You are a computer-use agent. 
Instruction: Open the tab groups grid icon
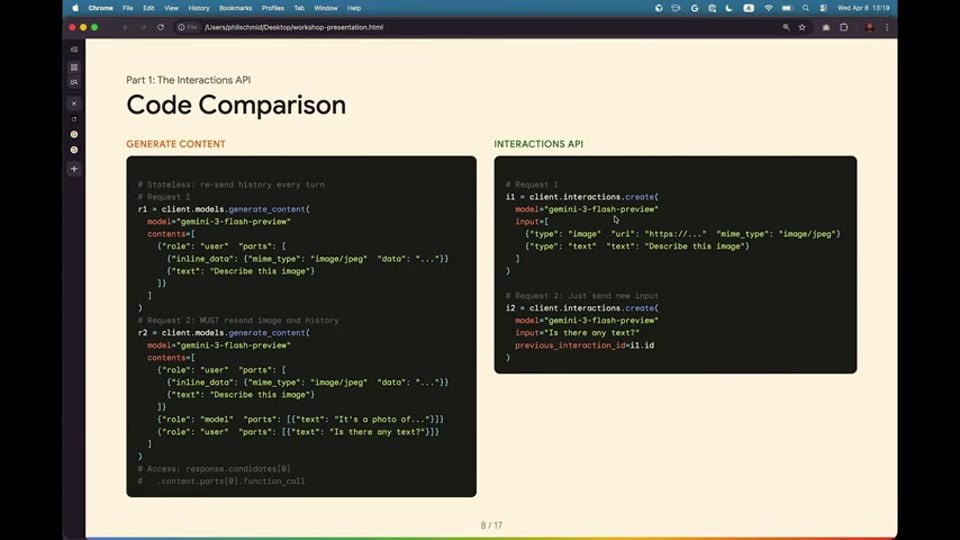[74, 67]
